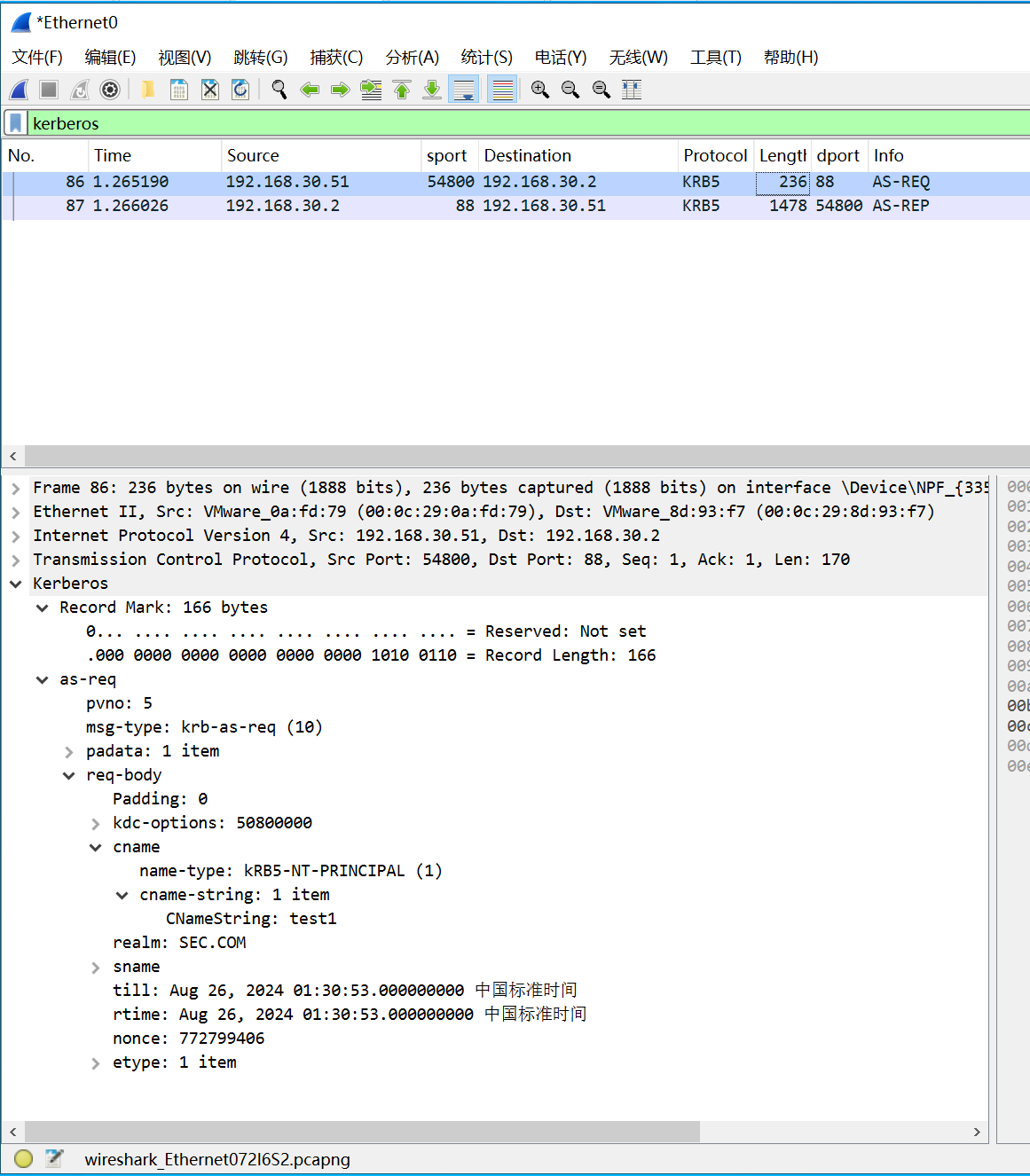Toggle packet colorization button
Image resolution: width=1030 pixels, height=1176 pixels.
[x=503, y=90]
